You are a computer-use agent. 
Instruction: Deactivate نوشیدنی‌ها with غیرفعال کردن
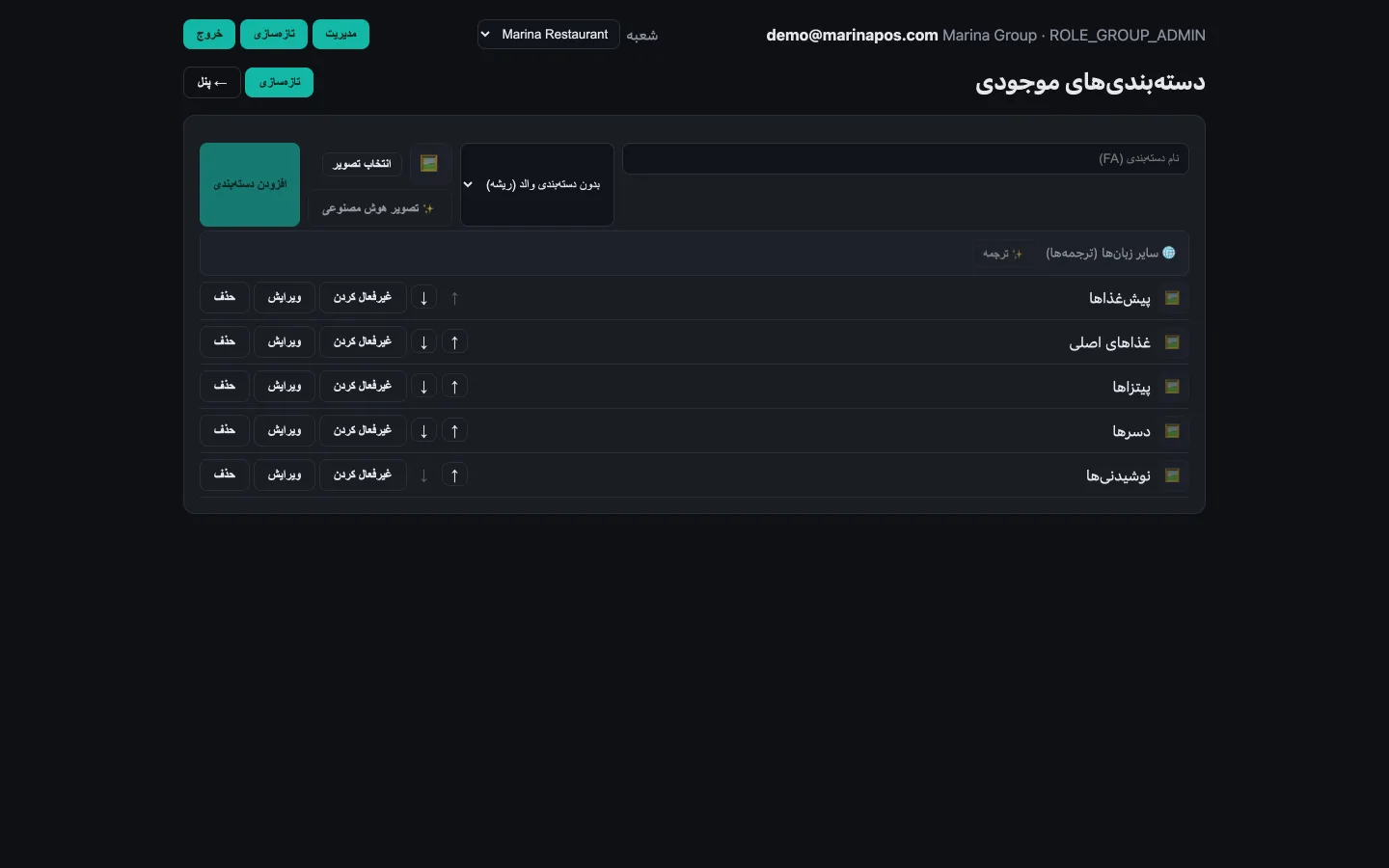tap(363, 475)
